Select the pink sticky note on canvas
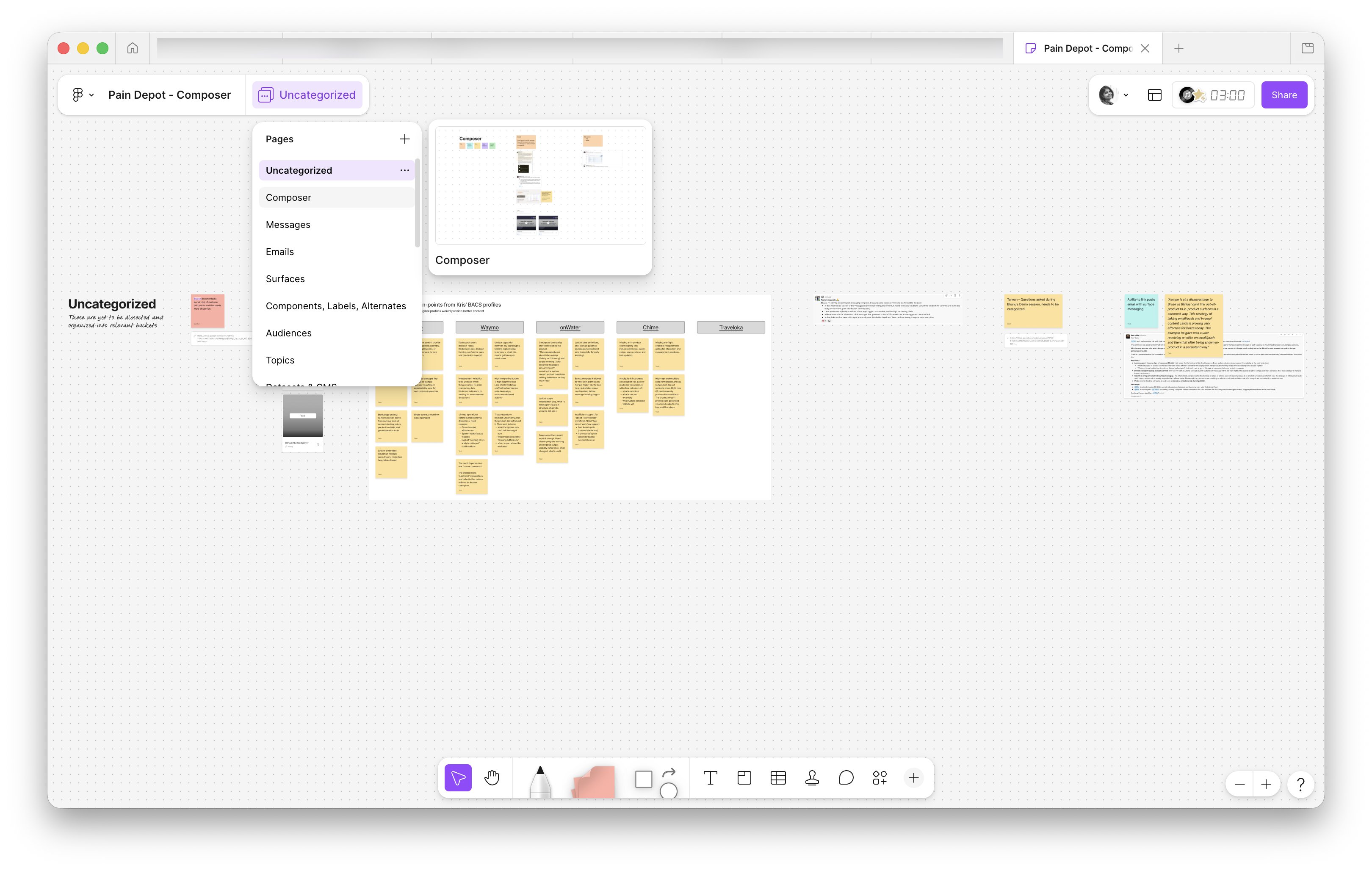 tap(208, 311)
